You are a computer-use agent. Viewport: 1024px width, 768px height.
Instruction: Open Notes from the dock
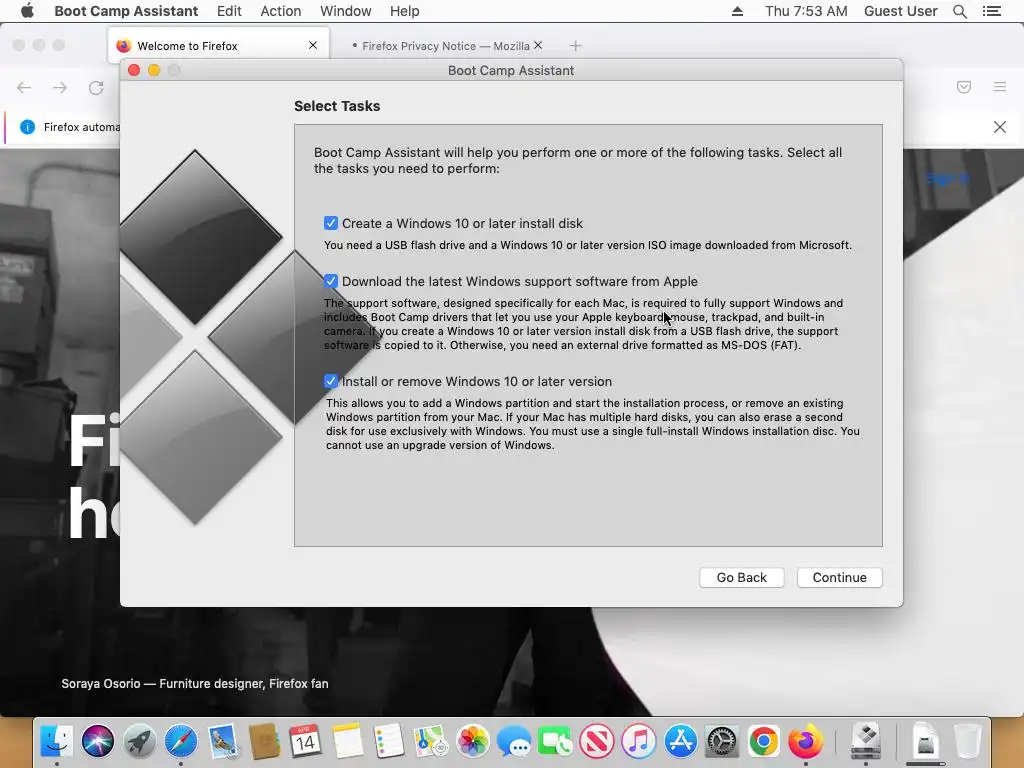tap(347, 742)
